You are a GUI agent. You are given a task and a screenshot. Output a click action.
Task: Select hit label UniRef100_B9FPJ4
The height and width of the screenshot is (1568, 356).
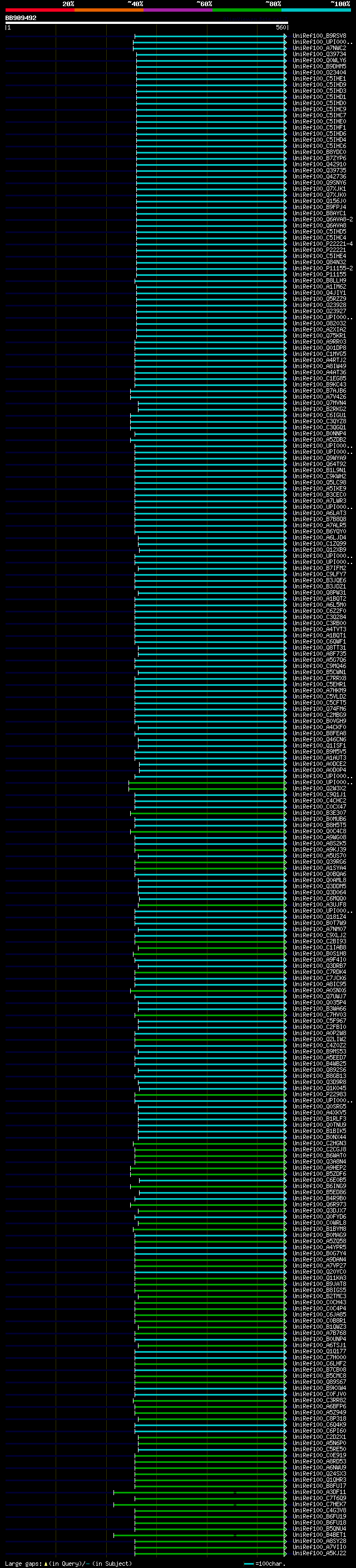(x=319, y=207)
